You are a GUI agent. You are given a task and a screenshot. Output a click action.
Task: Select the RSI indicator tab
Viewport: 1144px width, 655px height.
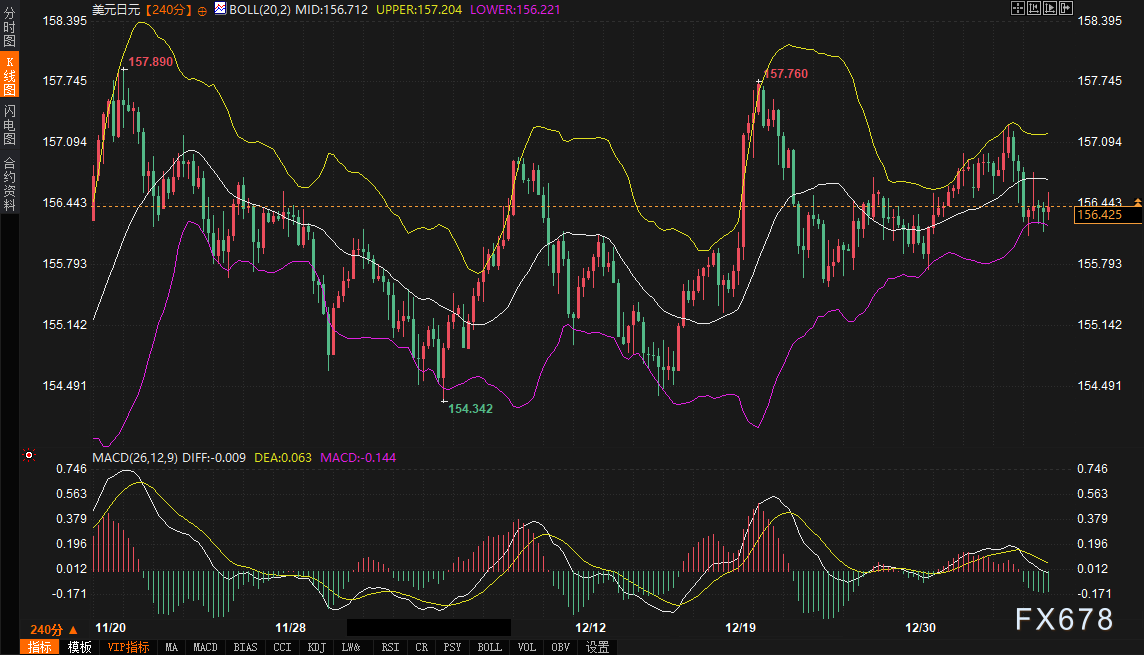pyautogui.click(x=390, y=647)
